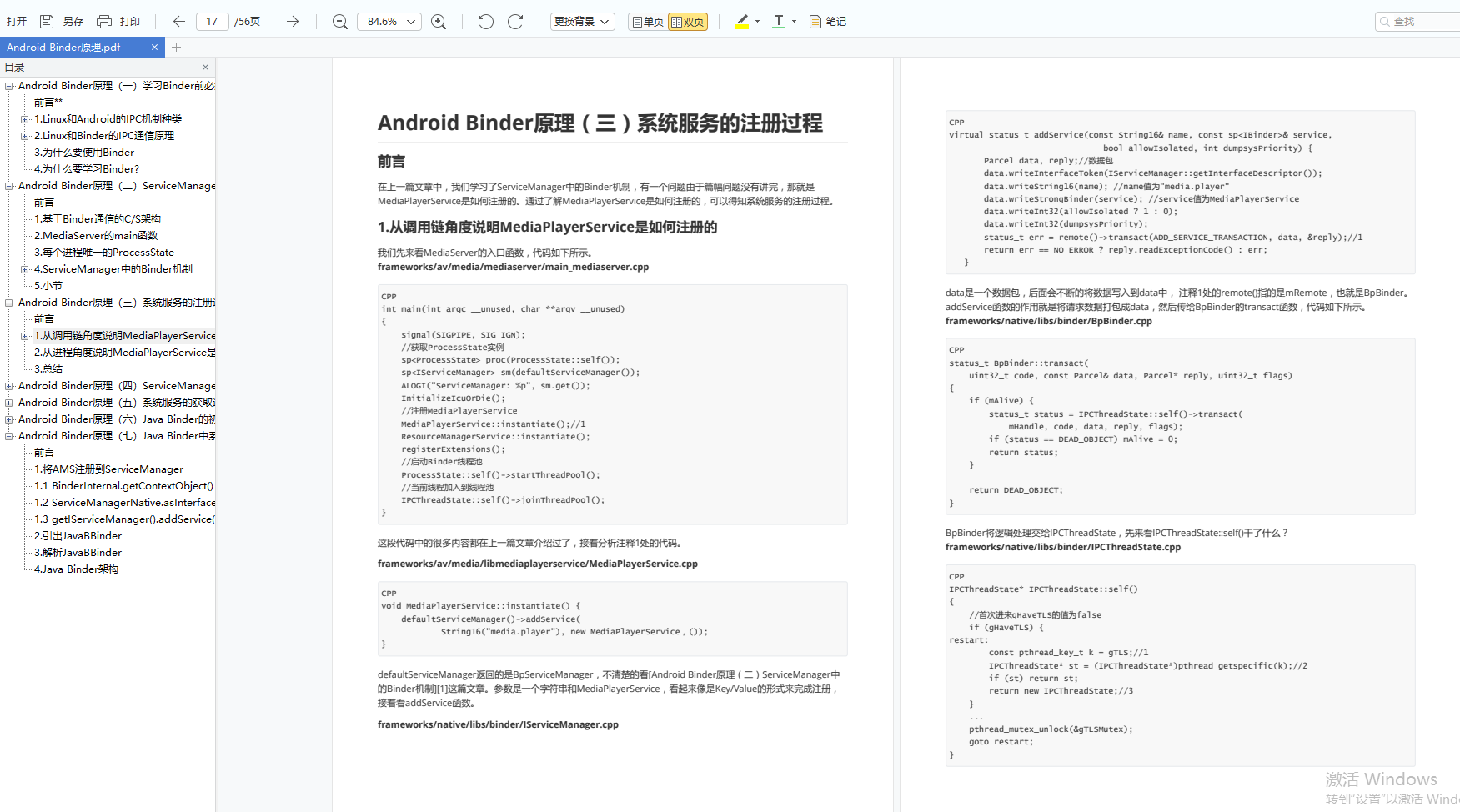Expand 1.Linux和Android的IPC机制种类 node
Image resolution: width=1460 pixels, height=812 pixels.
point(24,119)
